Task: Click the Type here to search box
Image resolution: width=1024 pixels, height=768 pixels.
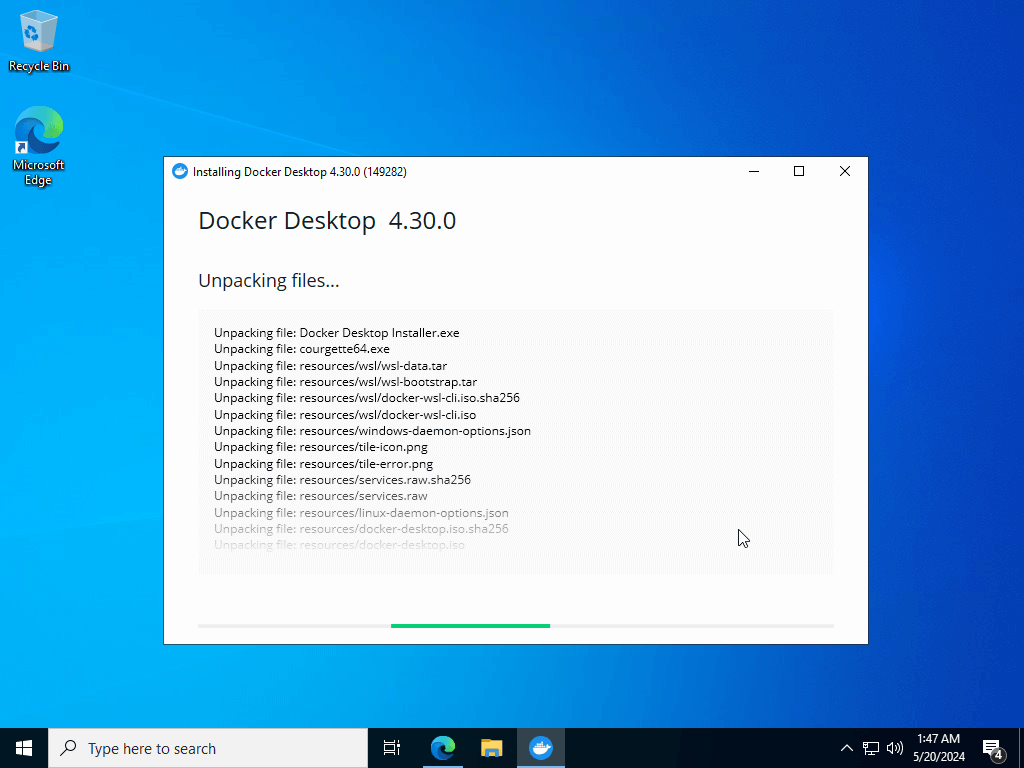Action: (x=208, y=748)
